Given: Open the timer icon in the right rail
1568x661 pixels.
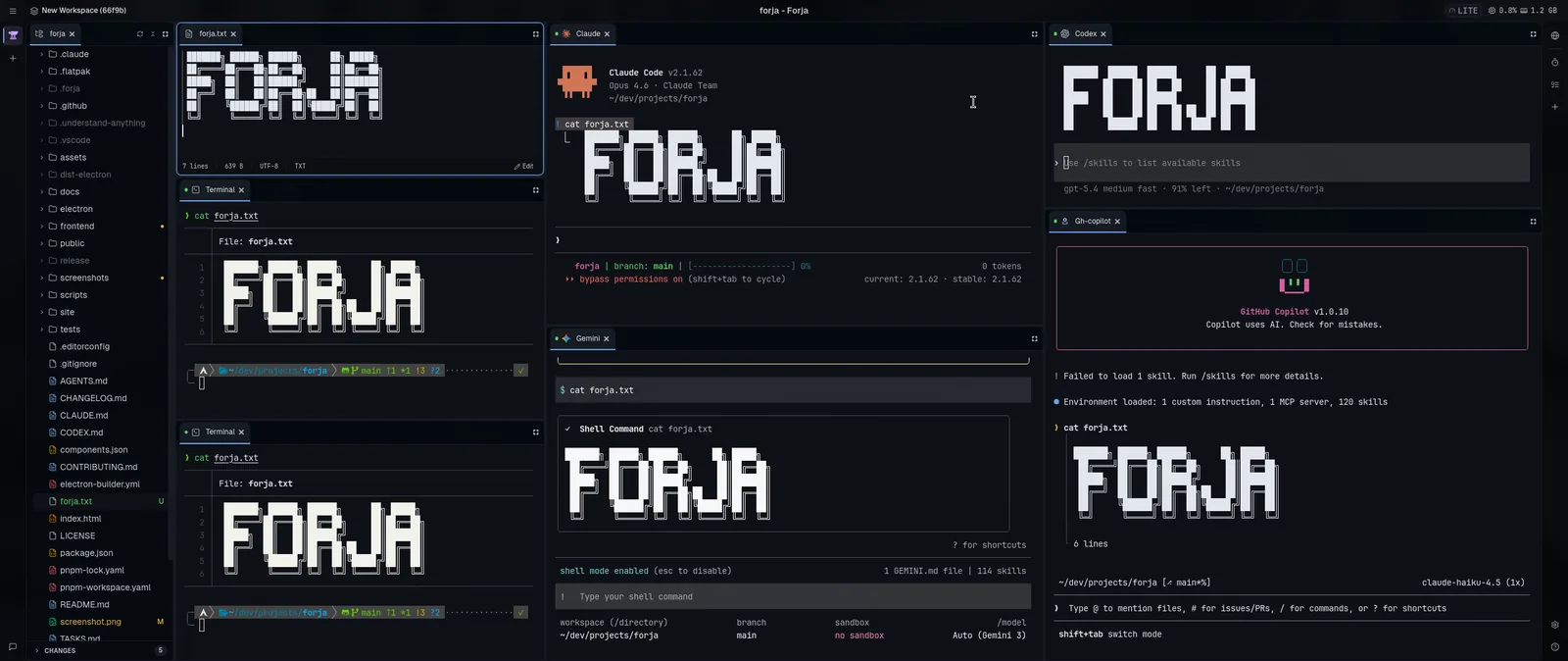Looking at the screenshot, I should click(1555, 62).
